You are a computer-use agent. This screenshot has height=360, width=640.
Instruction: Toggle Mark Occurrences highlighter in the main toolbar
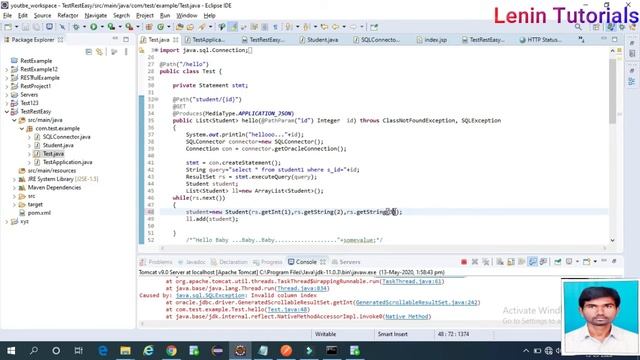tap(233, 27)
